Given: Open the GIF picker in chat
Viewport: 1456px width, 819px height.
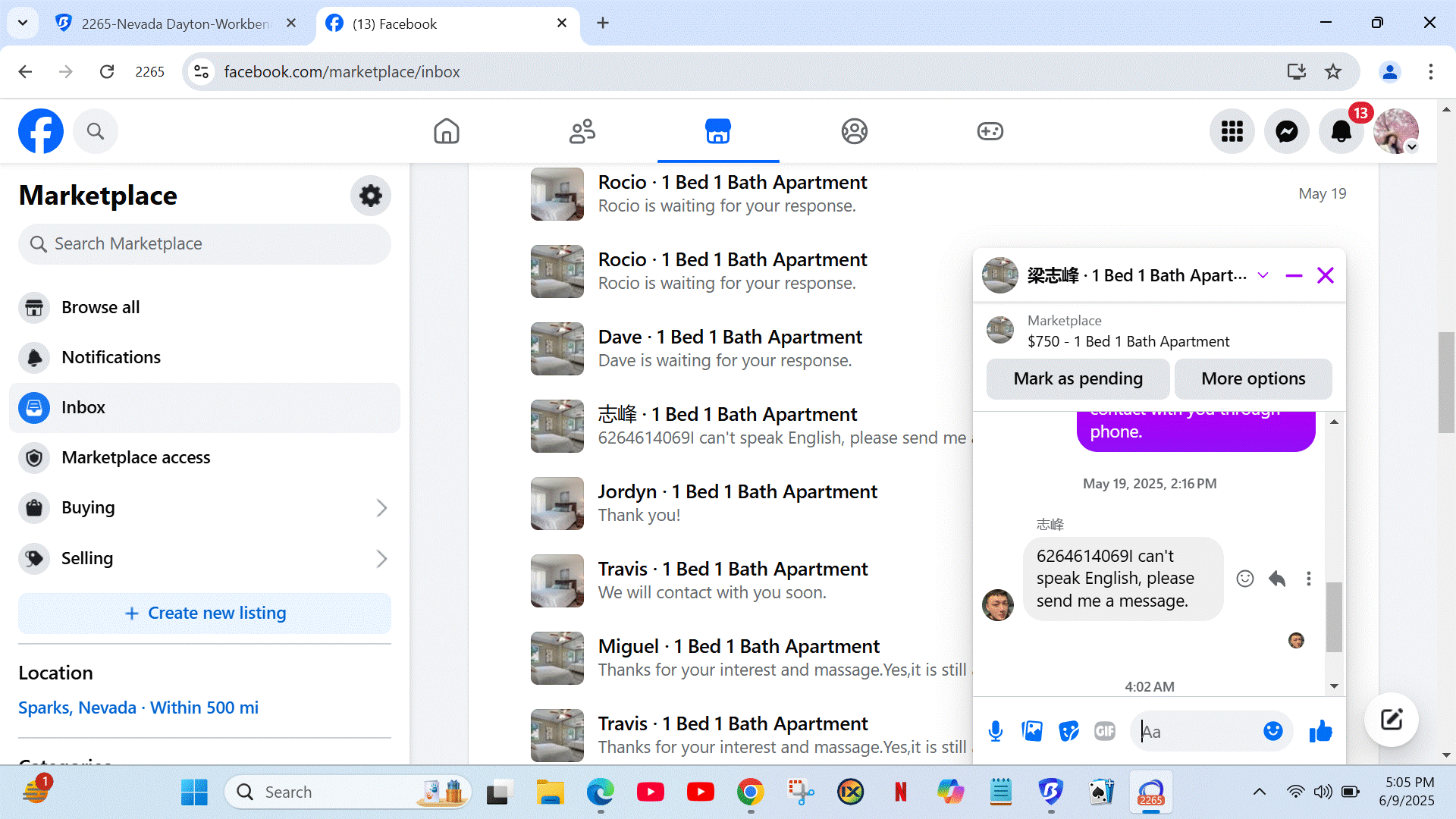Looking at the screenshot, I should point(1105,731).
